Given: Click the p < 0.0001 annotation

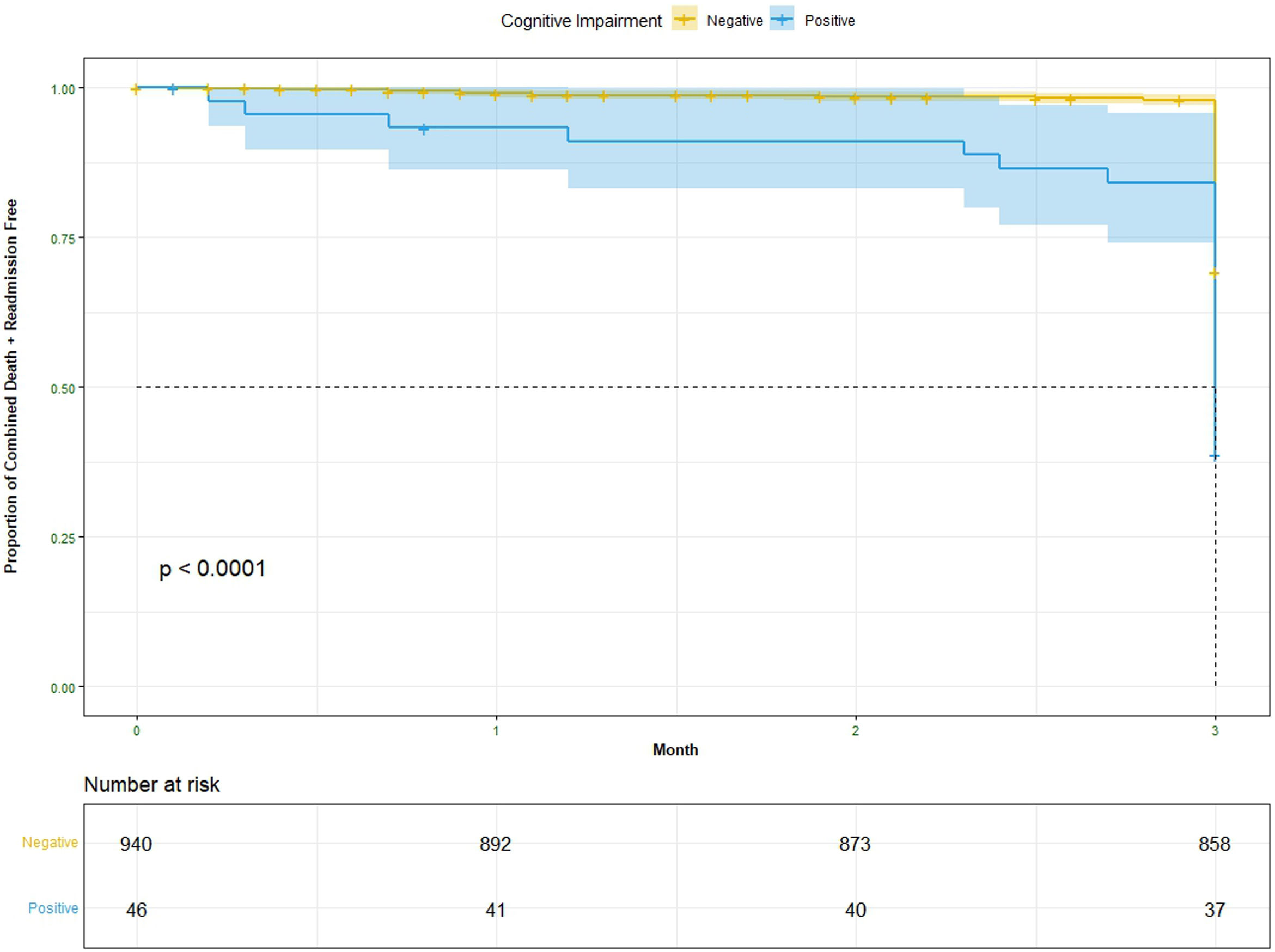Looking at the screenshot, I should pyautogui.click(x=212, y=569).
